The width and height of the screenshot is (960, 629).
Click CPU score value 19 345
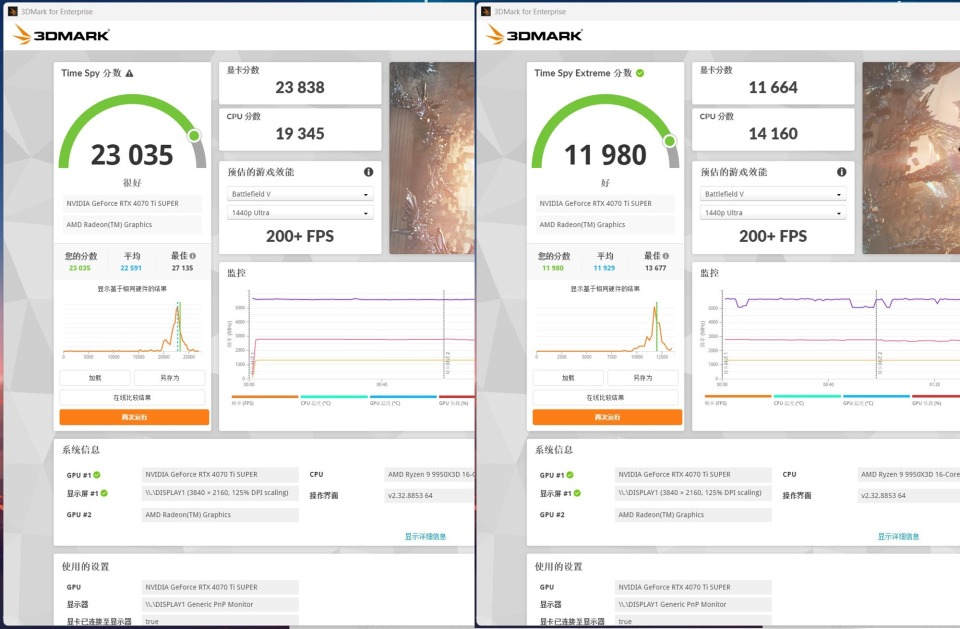click(300, 134)
